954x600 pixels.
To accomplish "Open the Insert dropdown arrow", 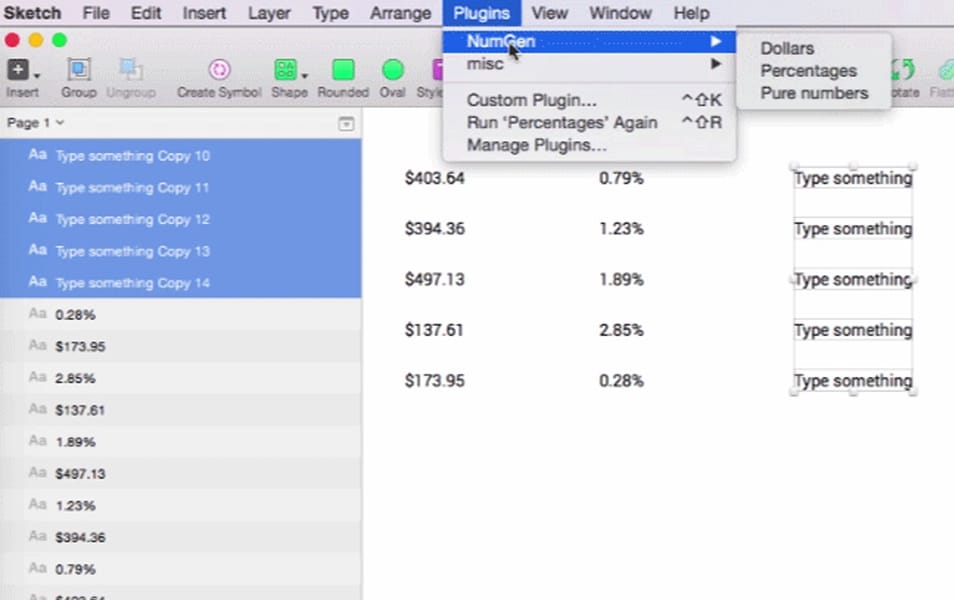I will coord(37,75).
